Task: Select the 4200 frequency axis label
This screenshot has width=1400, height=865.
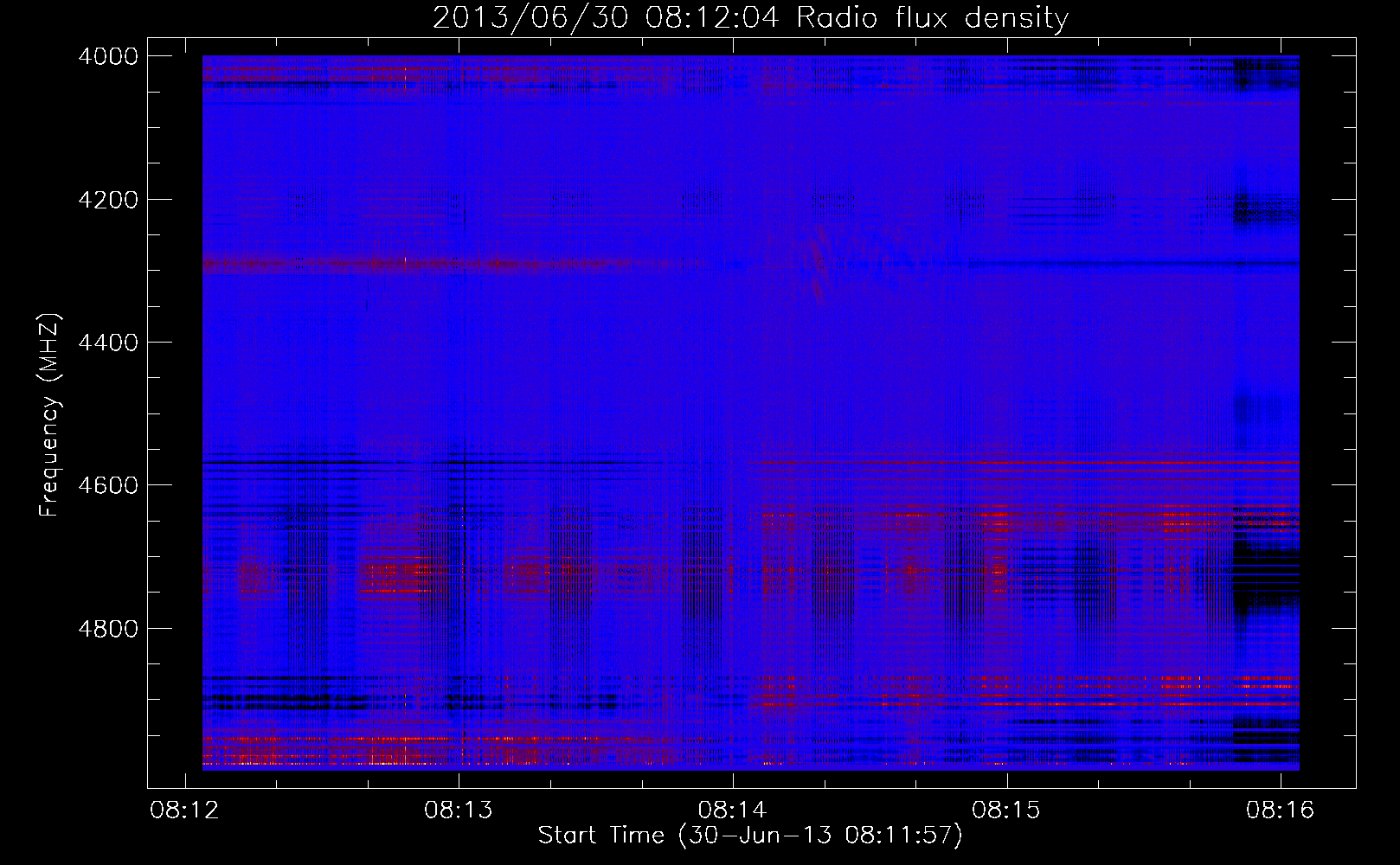Action: pos(108,200)
